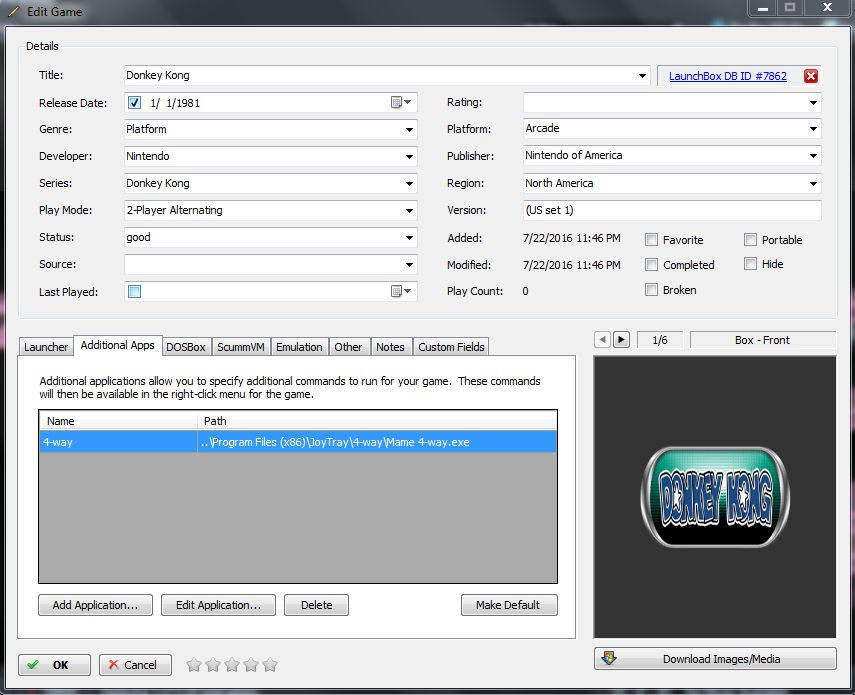855x695 pixels.
Task: Click the Download Images/Media button
Action: coord(715,658)
